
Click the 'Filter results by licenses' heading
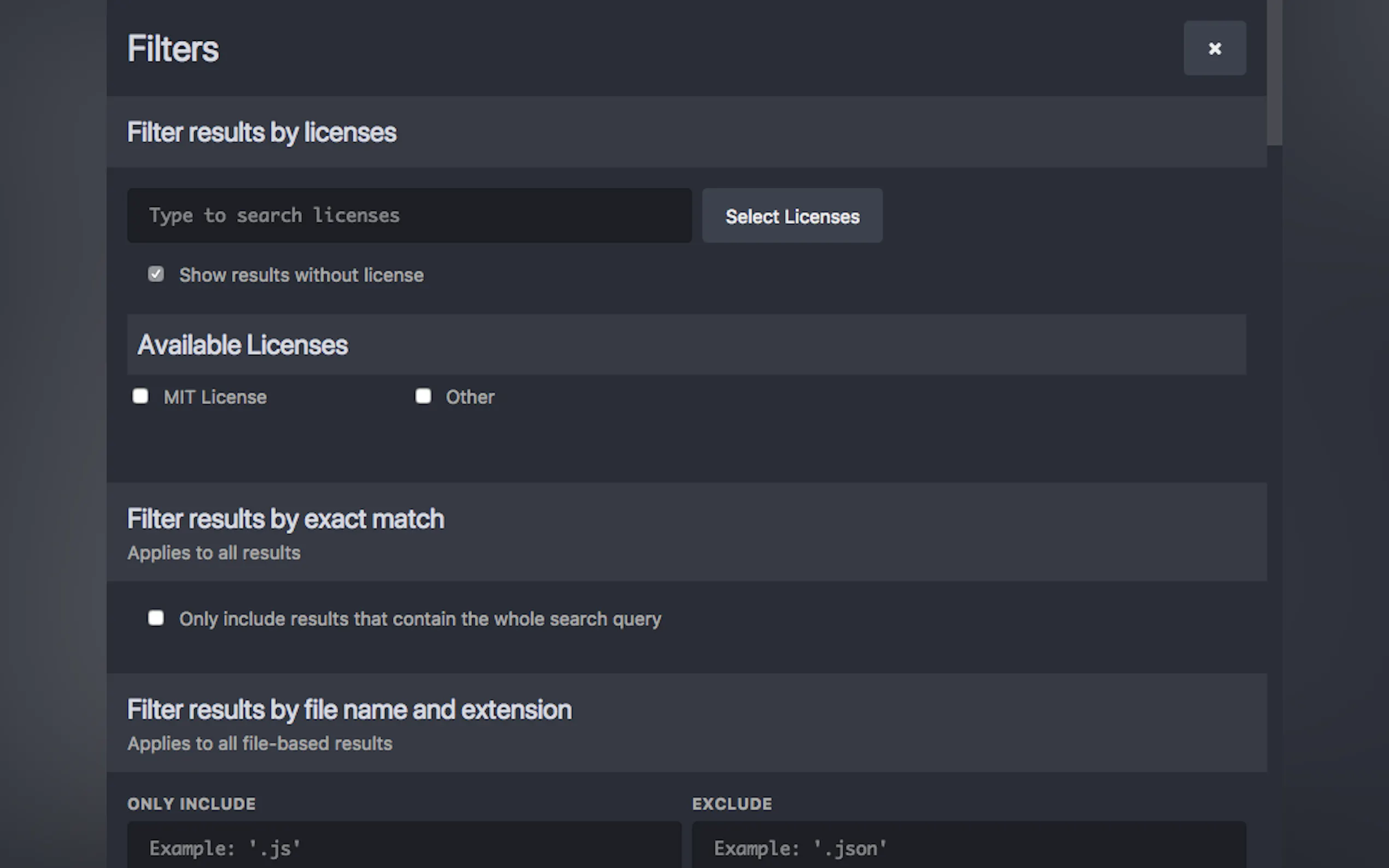261,133
